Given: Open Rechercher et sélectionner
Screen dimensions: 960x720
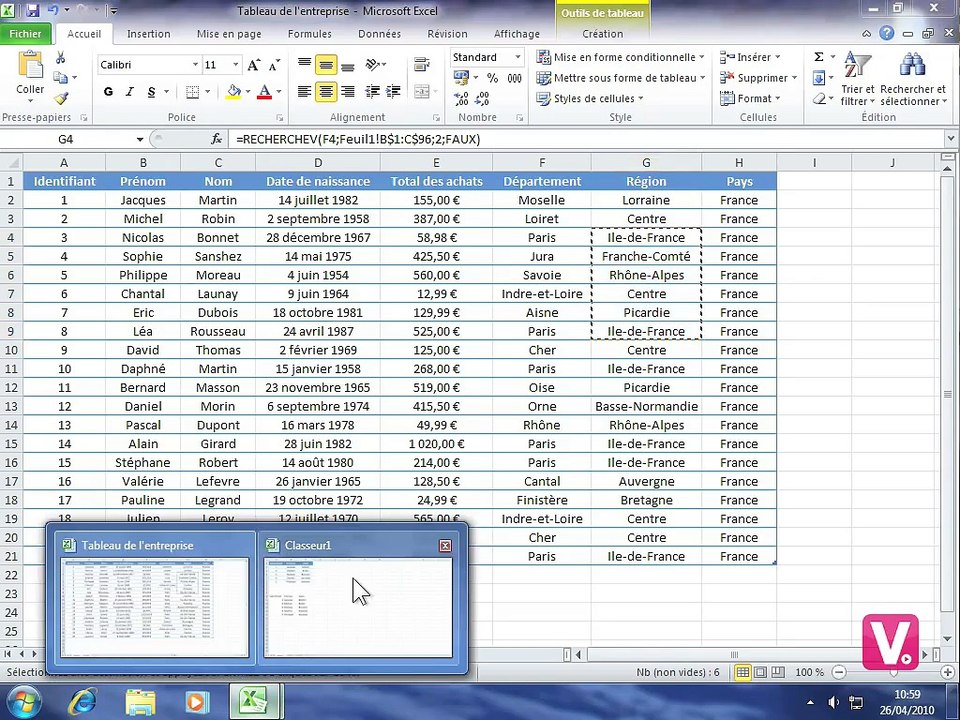Looking at the screenshot, I should coord(913,79).
